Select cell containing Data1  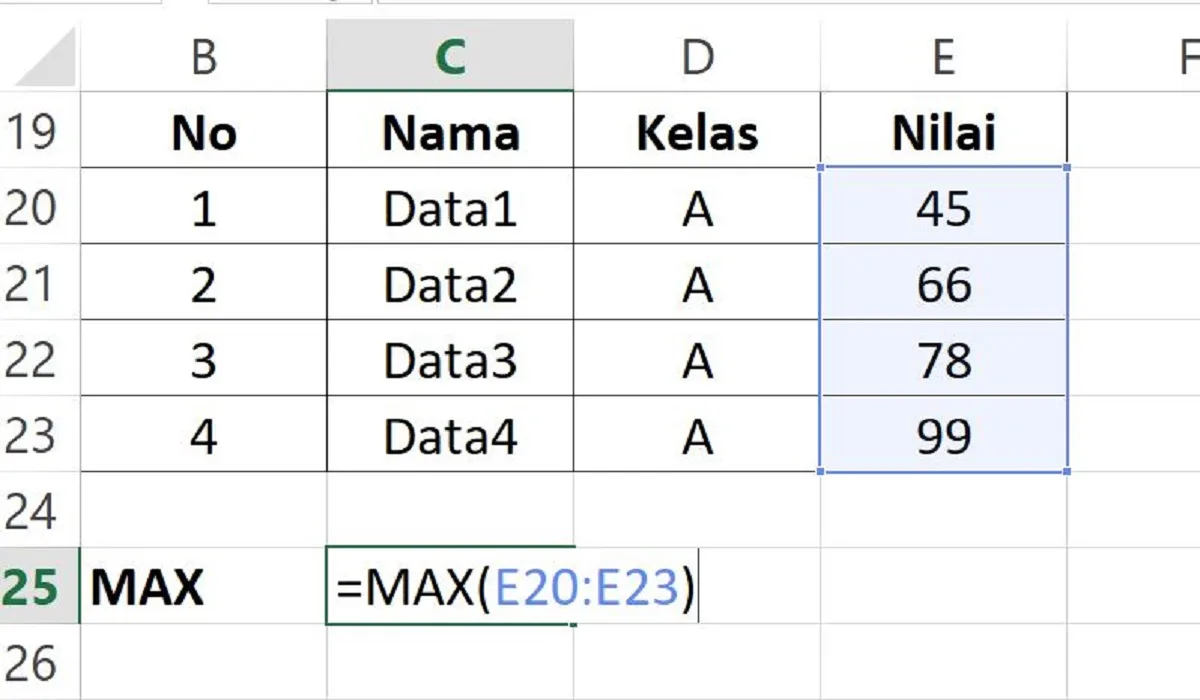[x=450, y=207]
